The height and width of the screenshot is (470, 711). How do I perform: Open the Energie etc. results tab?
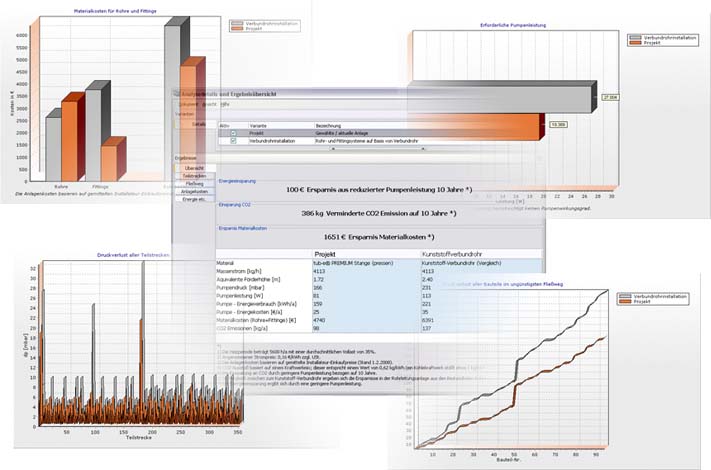tap(194, 200)
